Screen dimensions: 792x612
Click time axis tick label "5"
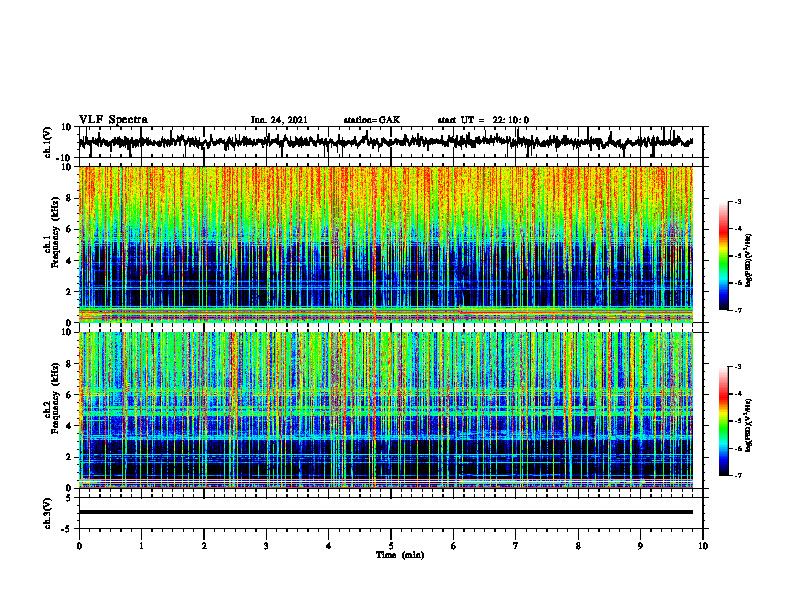(x=391, y=546)
